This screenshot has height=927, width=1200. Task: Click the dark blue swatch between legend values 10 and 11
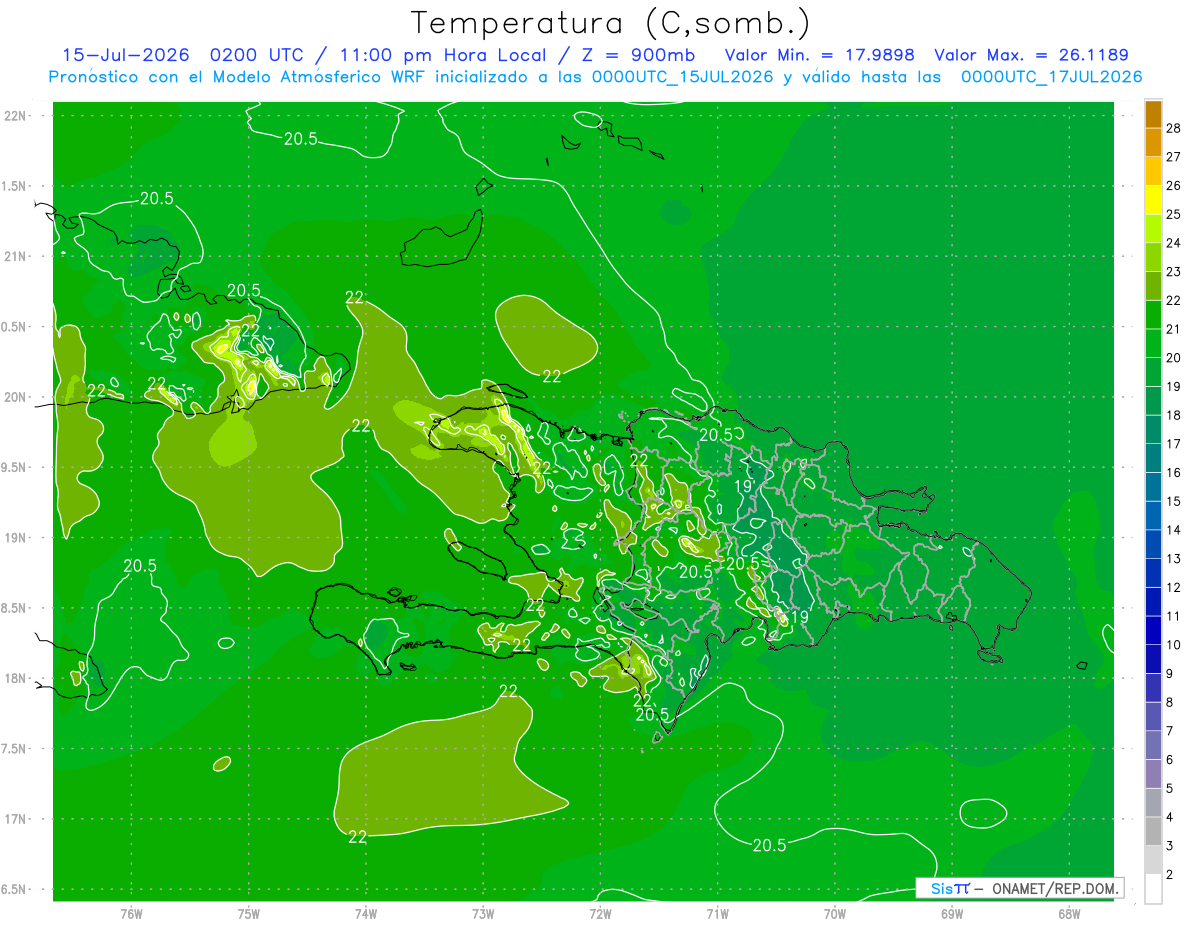[1153, 630]
